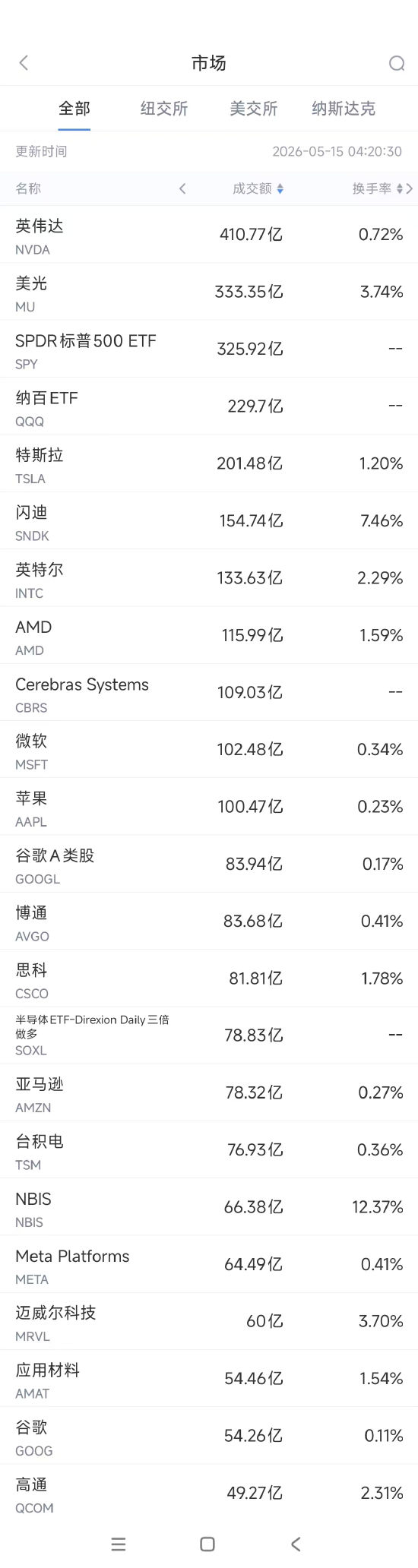
Task: Open 半导体ETF SOXL row
Action: click(x=209, y=1035)
